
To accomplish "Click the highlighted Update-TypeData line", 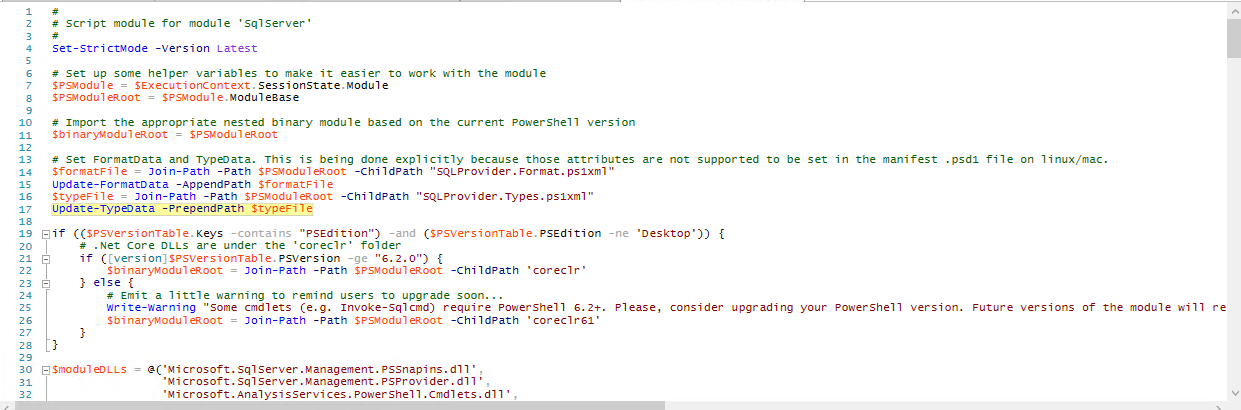I will pyautogui.click(x=182, y=210).
